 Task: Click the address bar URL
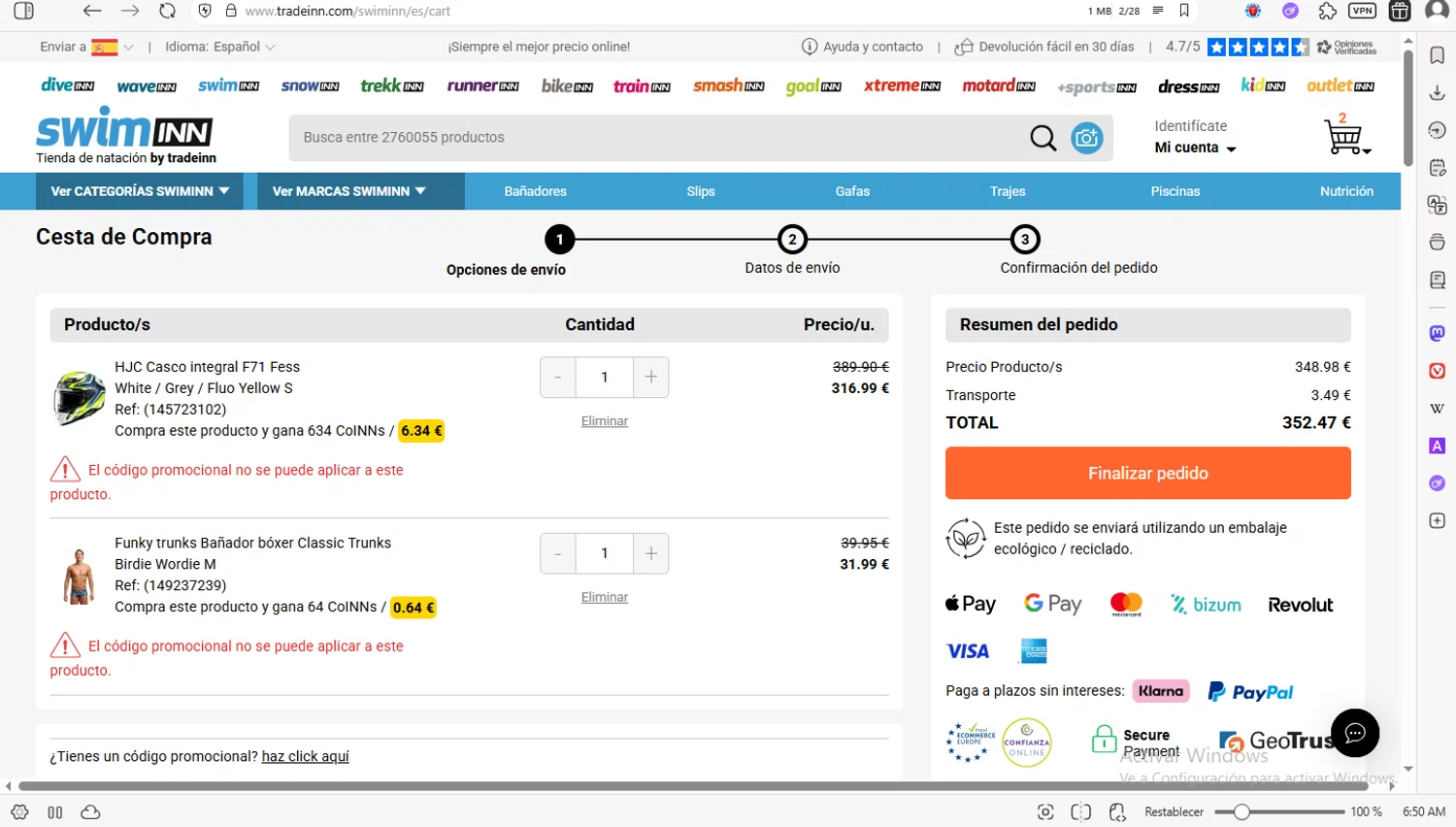[x=347, y=11]
